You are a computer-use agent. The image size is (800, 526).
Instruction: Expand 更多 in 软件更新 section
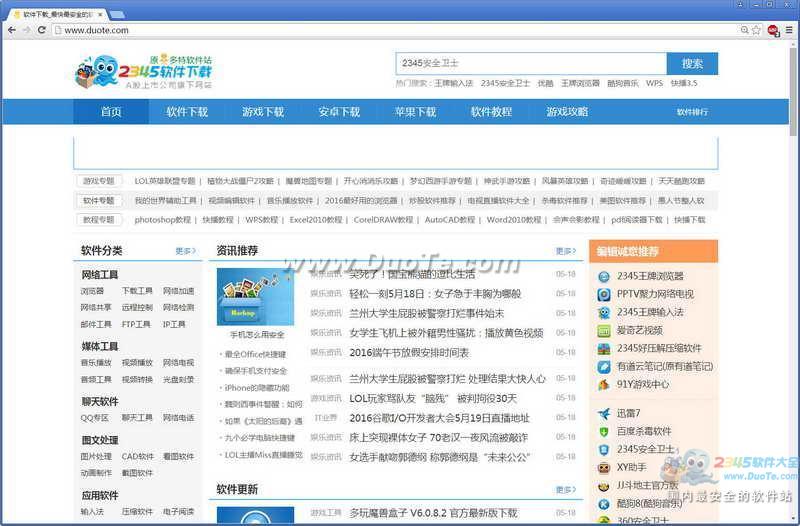tap(565, 490)
